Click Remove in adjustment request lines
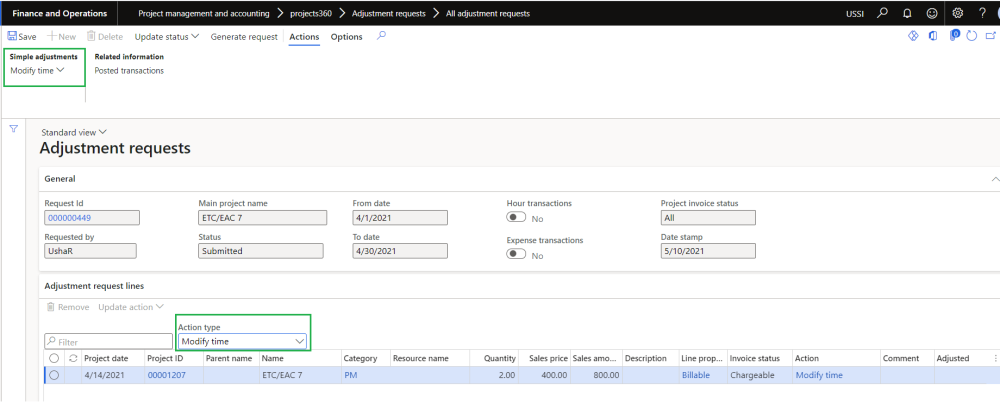 click(x=68, y=308)
